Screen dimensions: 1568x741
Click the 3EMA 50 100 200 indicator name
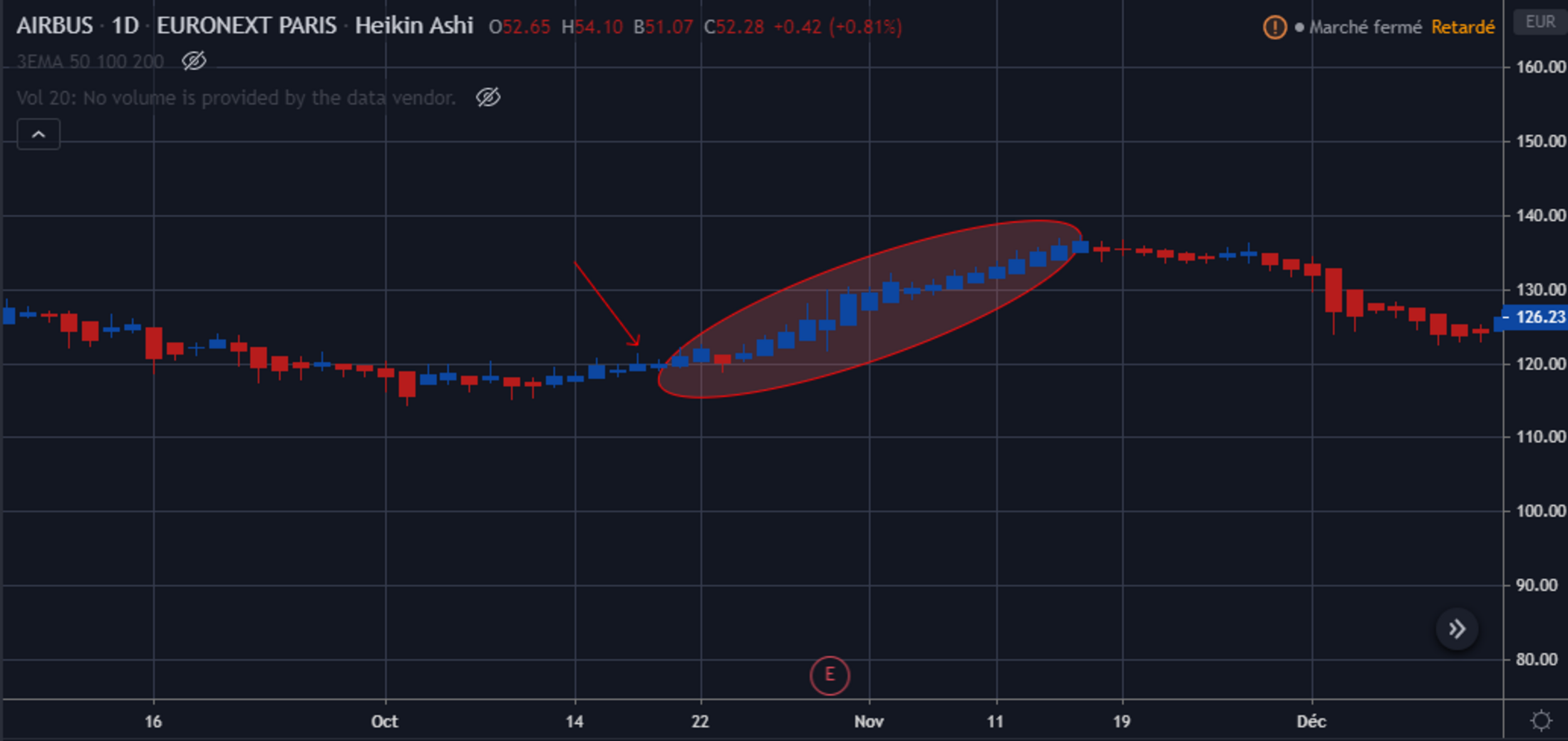click(x=91, y=61)
